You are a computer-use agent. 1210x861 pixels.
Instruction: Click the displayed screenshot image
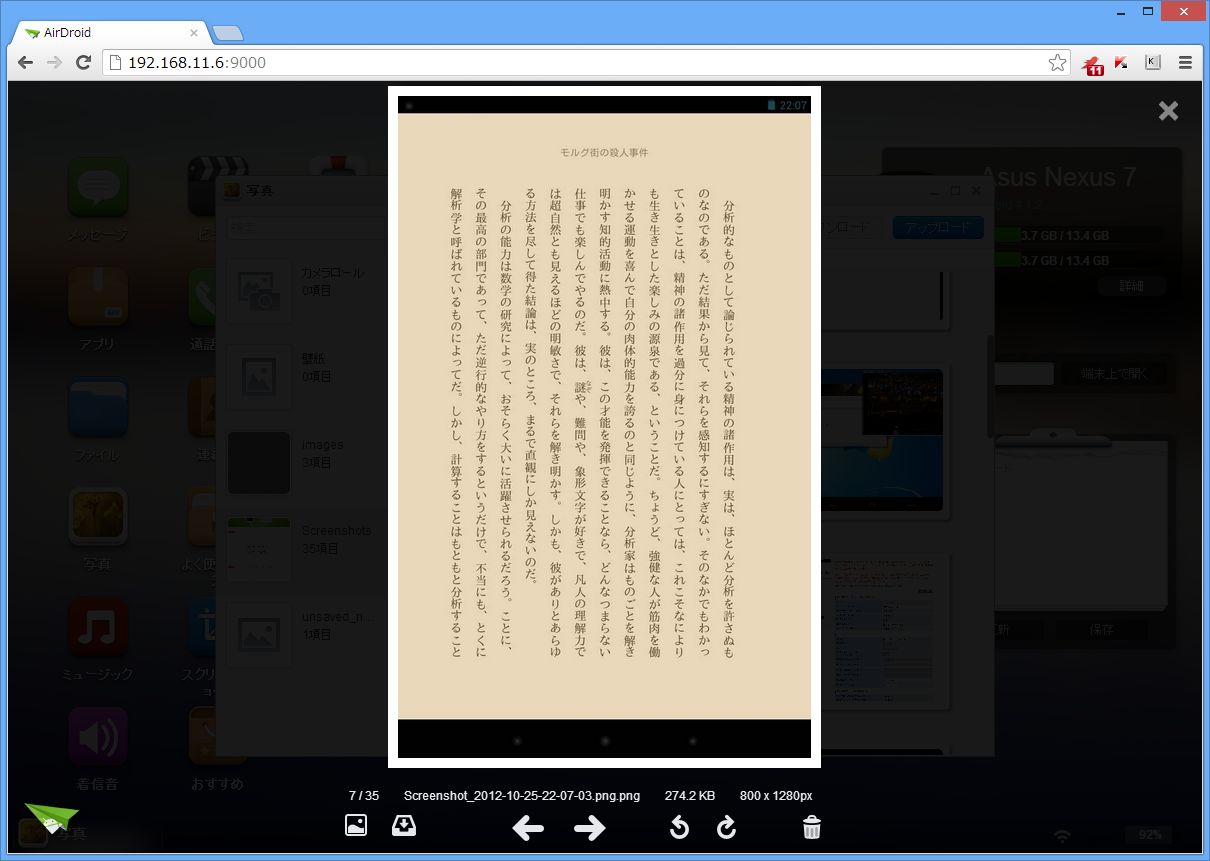pyautogui.click(x=604, y=427)
